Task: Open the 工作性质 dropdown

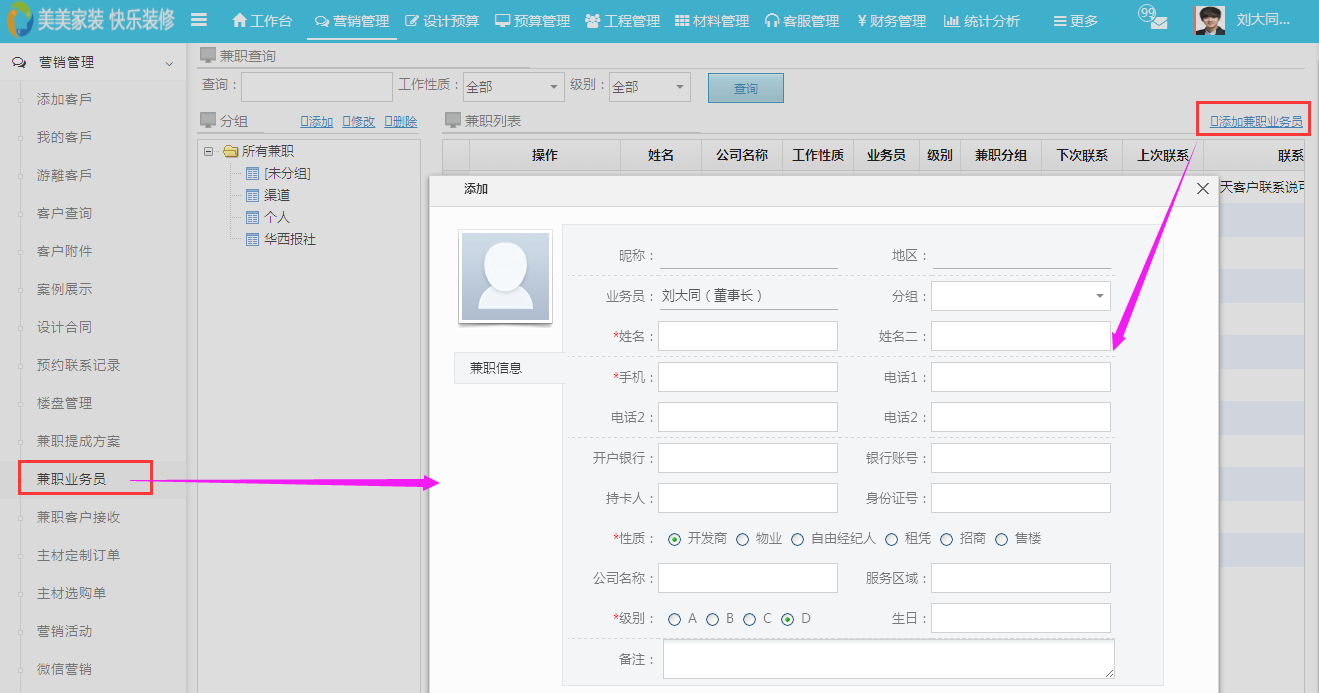Action: click(x=514, y=87)
